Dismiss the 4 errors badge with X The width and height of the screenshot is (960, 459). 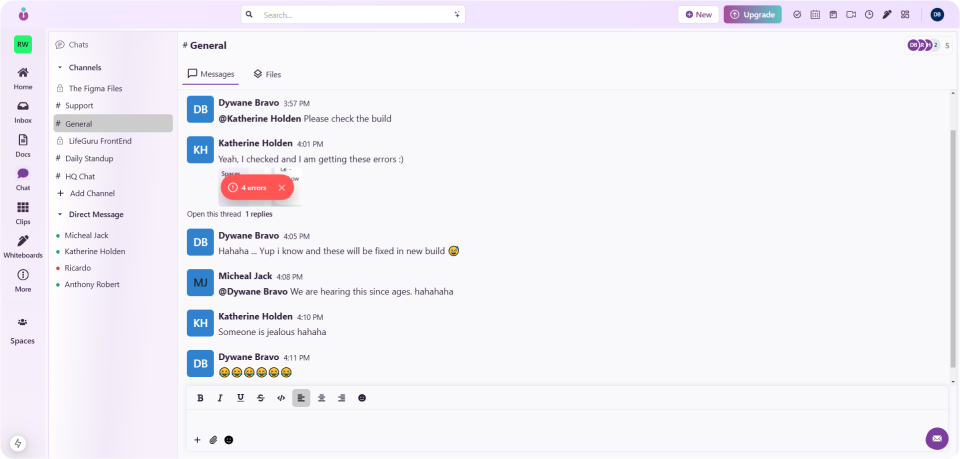click(x=282, y=187)
